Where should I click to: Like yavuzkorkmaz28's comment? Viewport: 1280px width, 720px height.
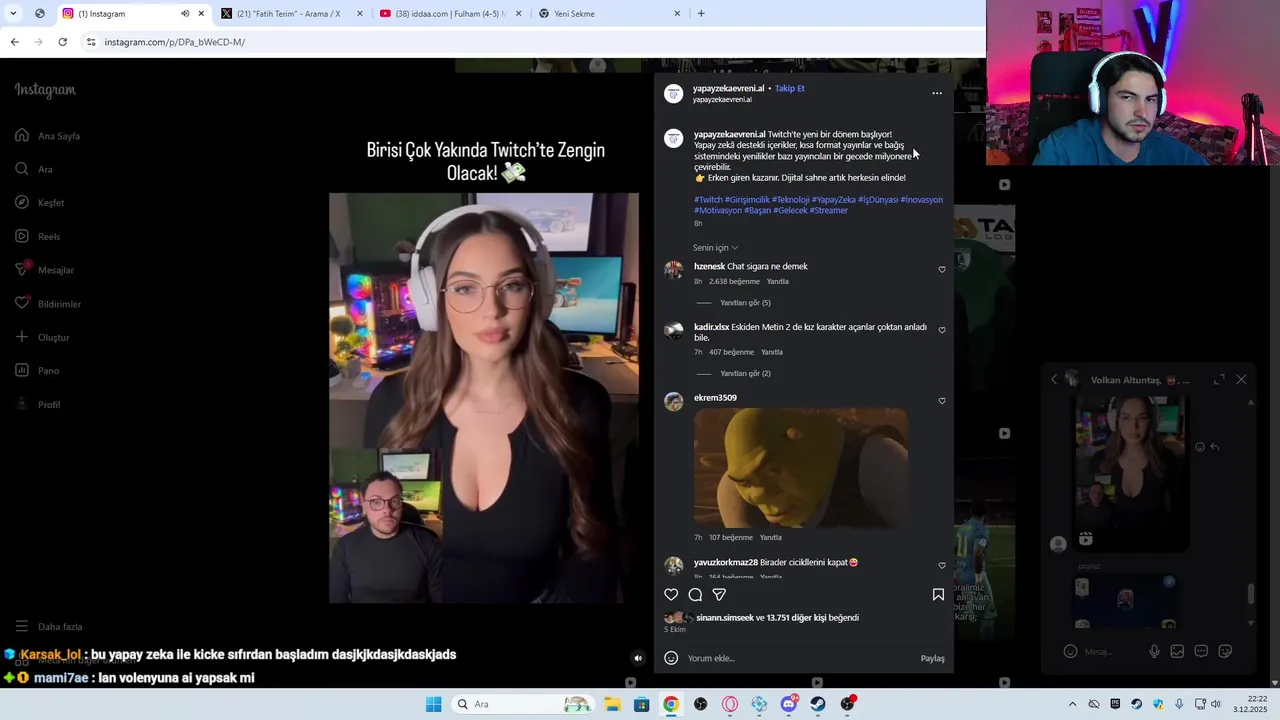(942, 566)
